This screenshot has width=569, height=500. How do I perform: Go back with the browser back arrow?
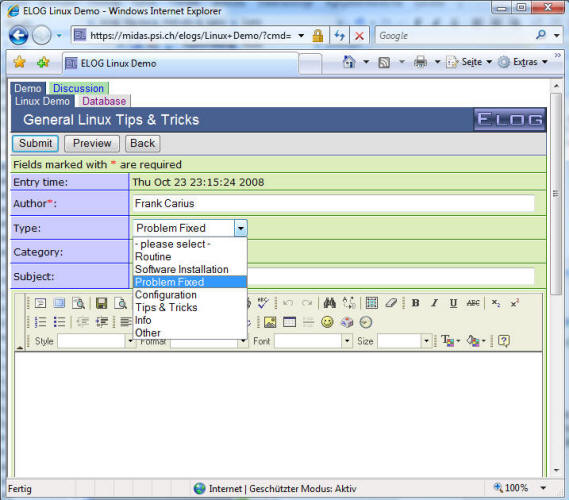19,36
